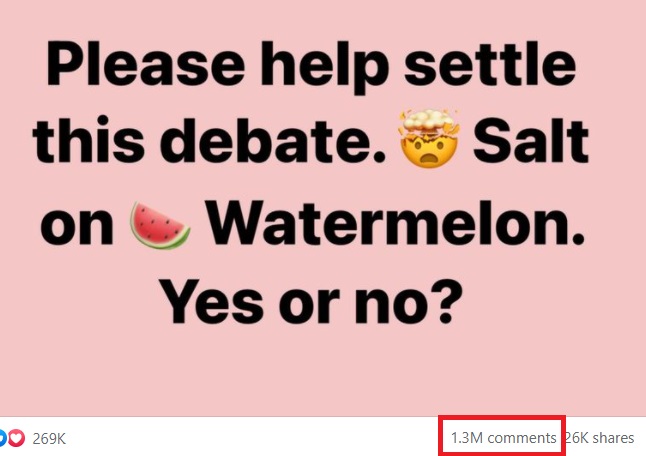Click the text "no?" in the post

click(408, 302)
